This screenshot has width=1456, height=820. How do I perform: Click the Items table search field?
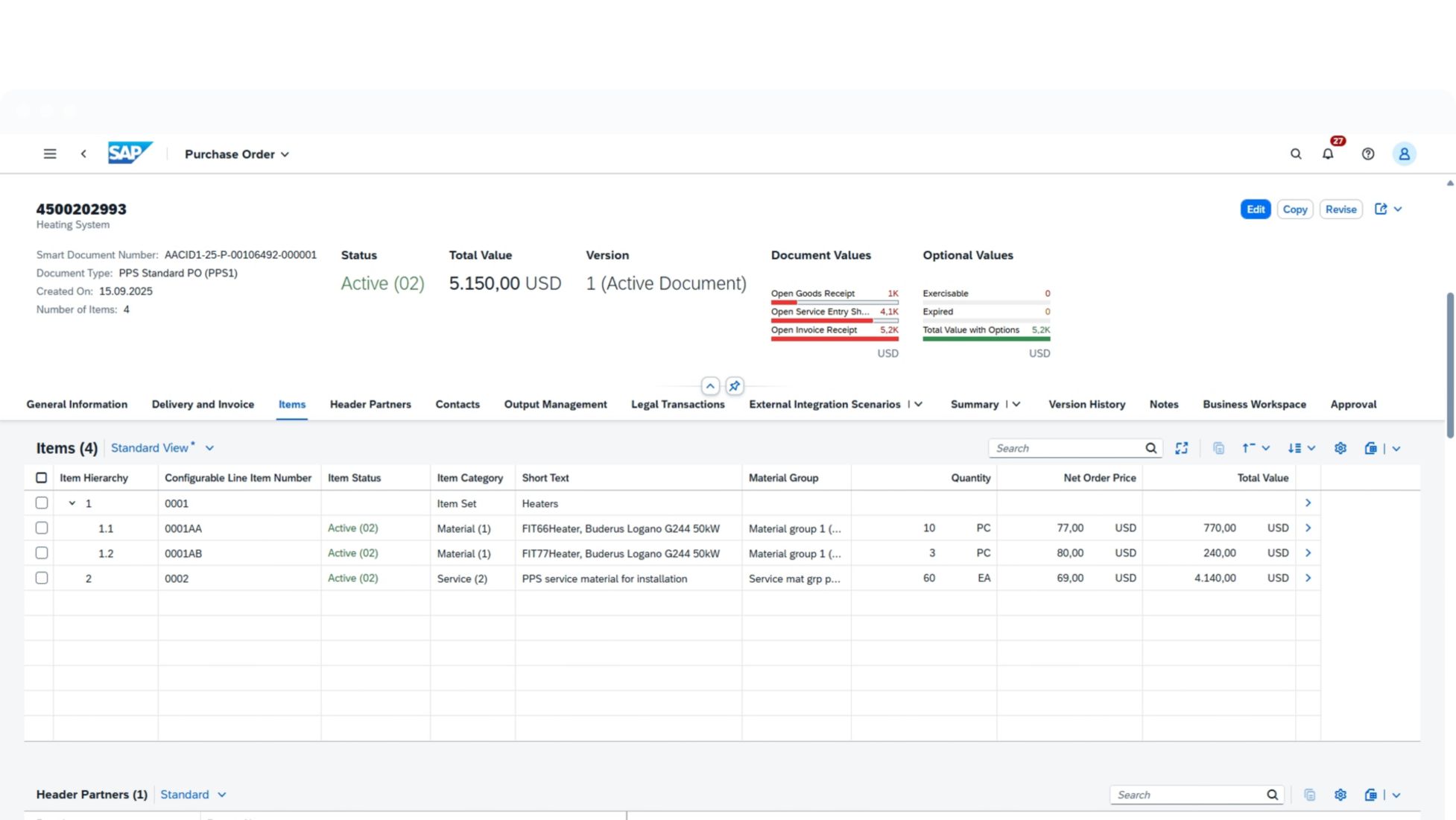pos(1066,448)
